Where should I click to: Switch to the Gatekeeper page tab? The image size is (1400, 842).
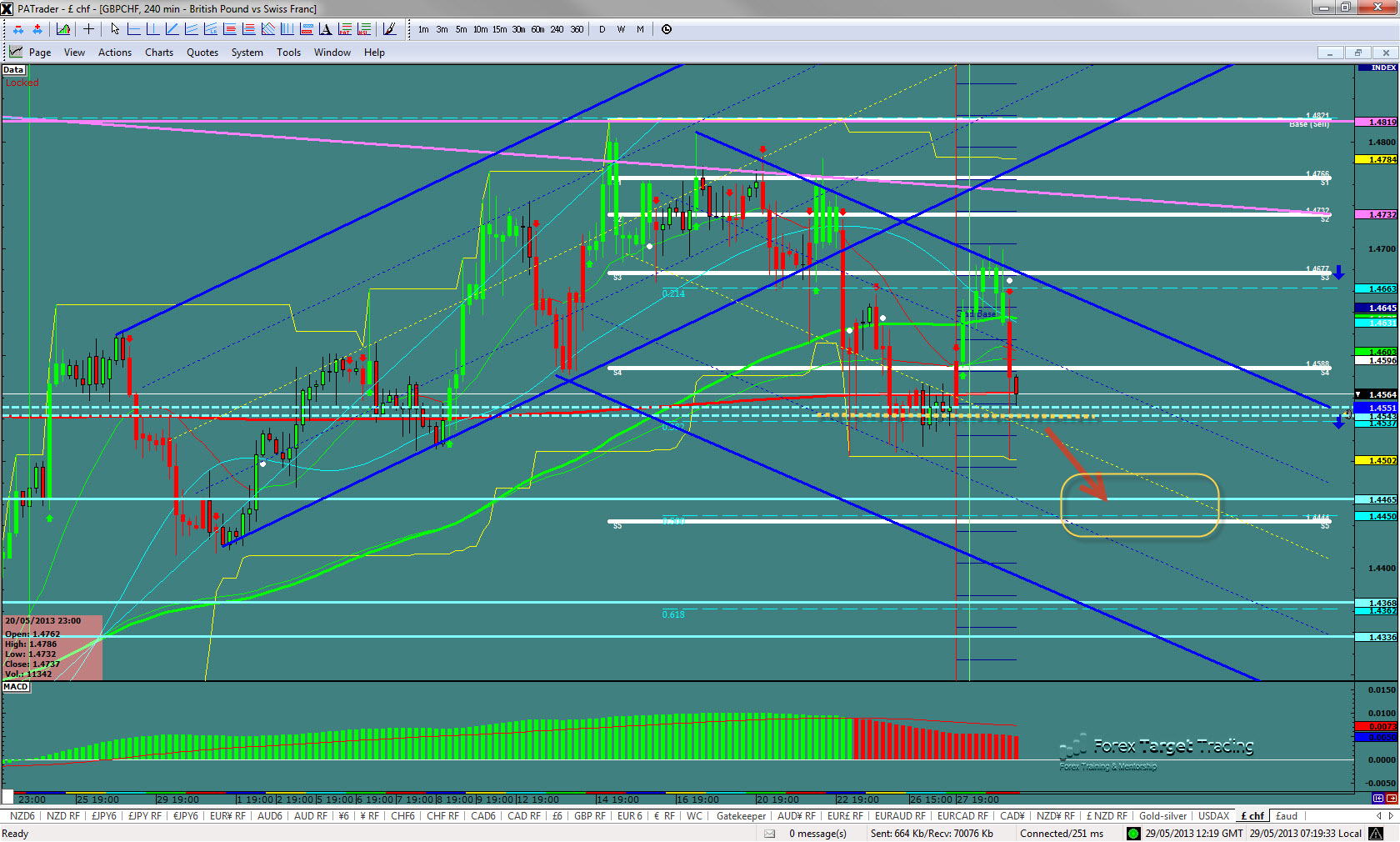click(741, 816)
